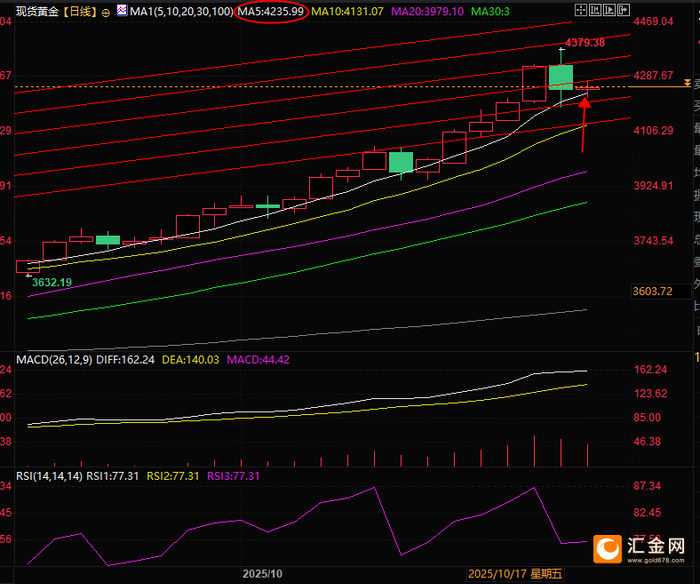Click the 87.34 RSI axis label
The image size is (700, 584).
(x=647, y=486)
